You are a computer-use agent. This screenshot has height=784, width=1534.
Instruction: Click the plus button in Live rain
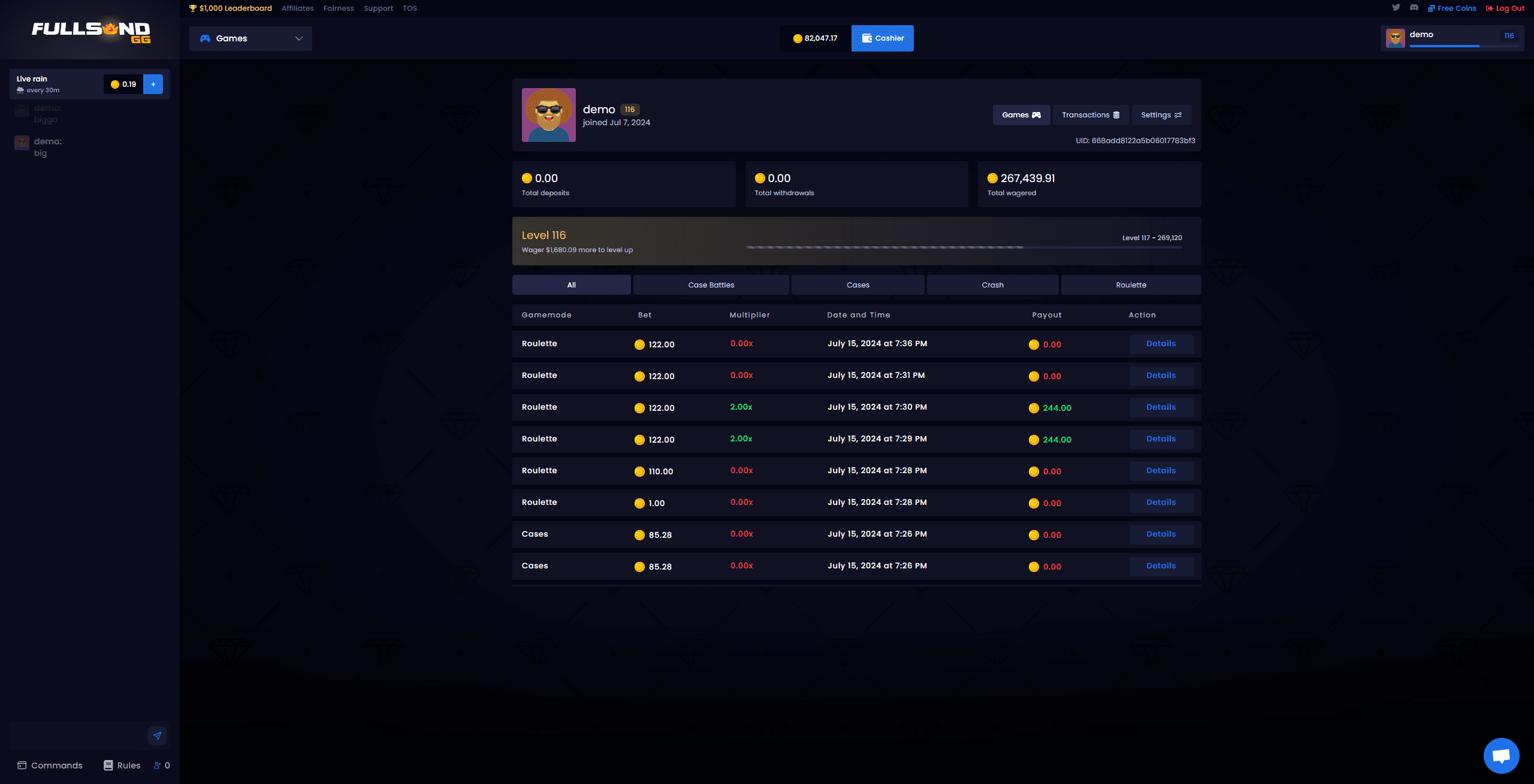coord(153,84)
